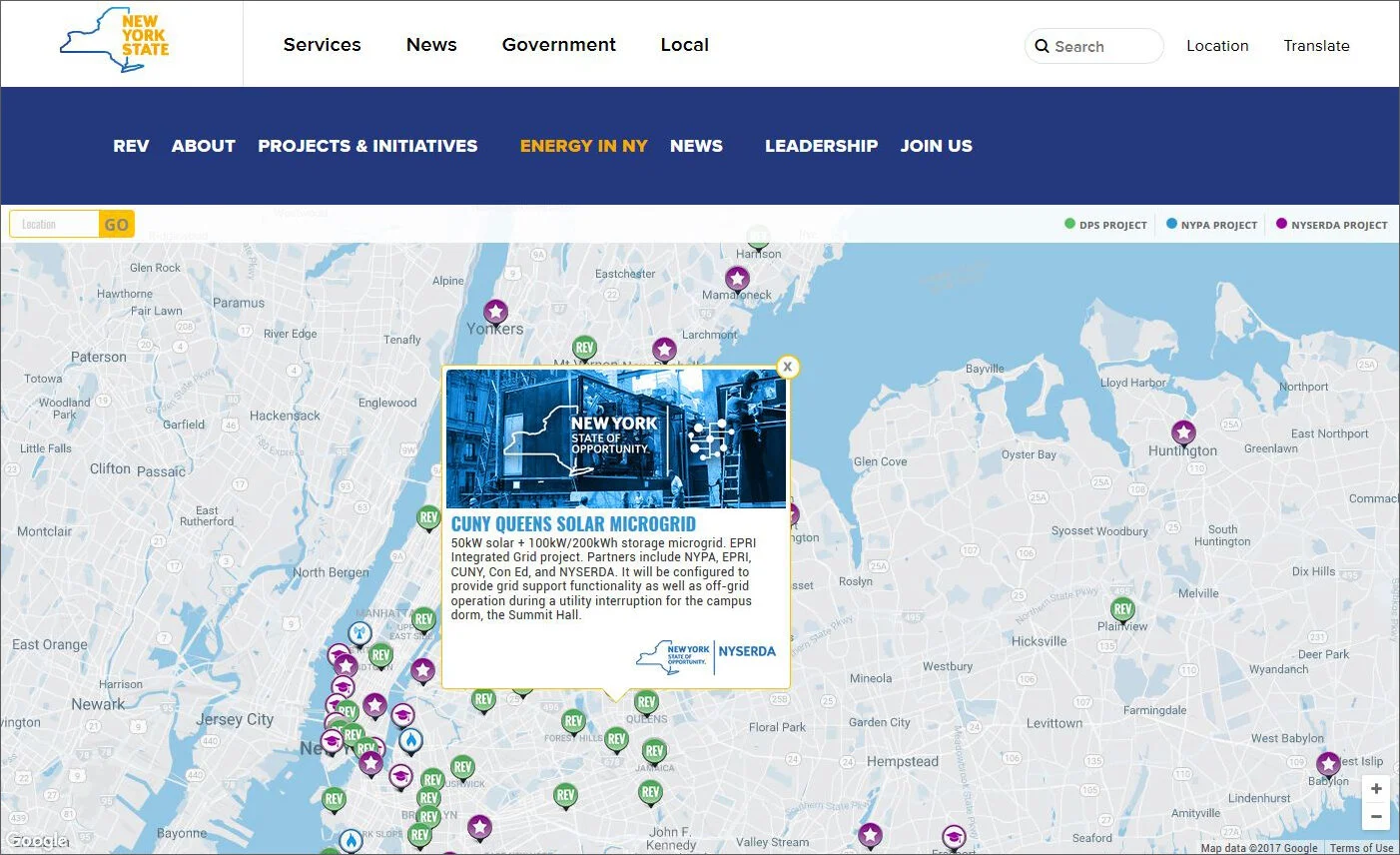Select the purple star marker at Valley Stream
Image resolution: width=1400 pixels, height=855 pixels.
click(870, 834)
